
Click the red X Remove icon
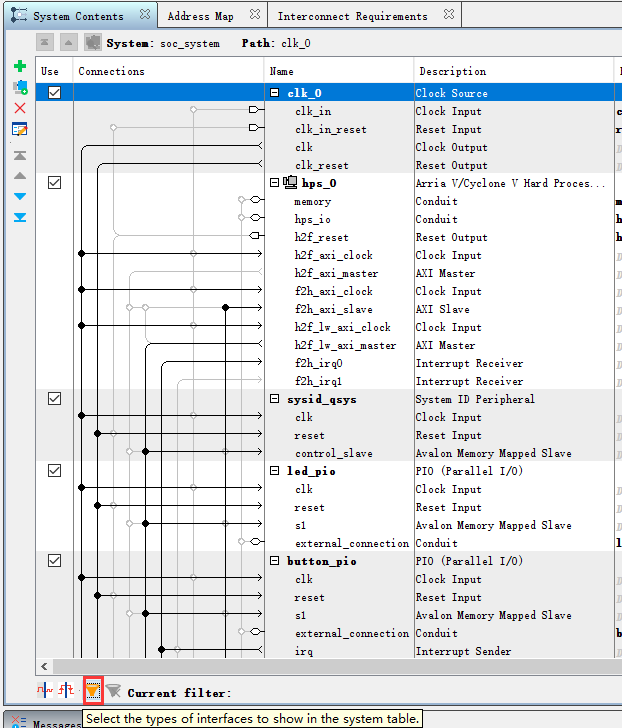(x=19, y=108)
